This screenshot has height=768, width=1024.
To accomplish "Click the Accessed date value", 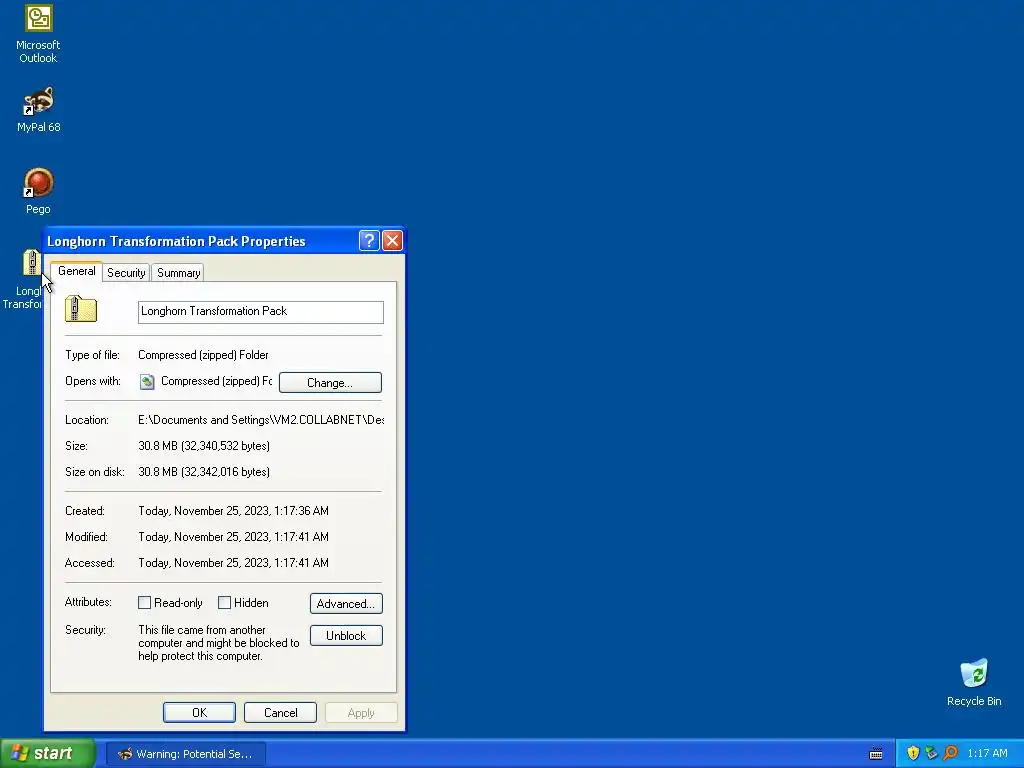I will tap(233, 563).
